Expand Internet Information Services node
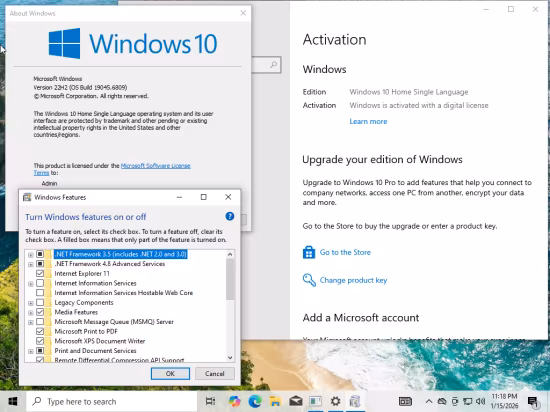 pos(31,284)
